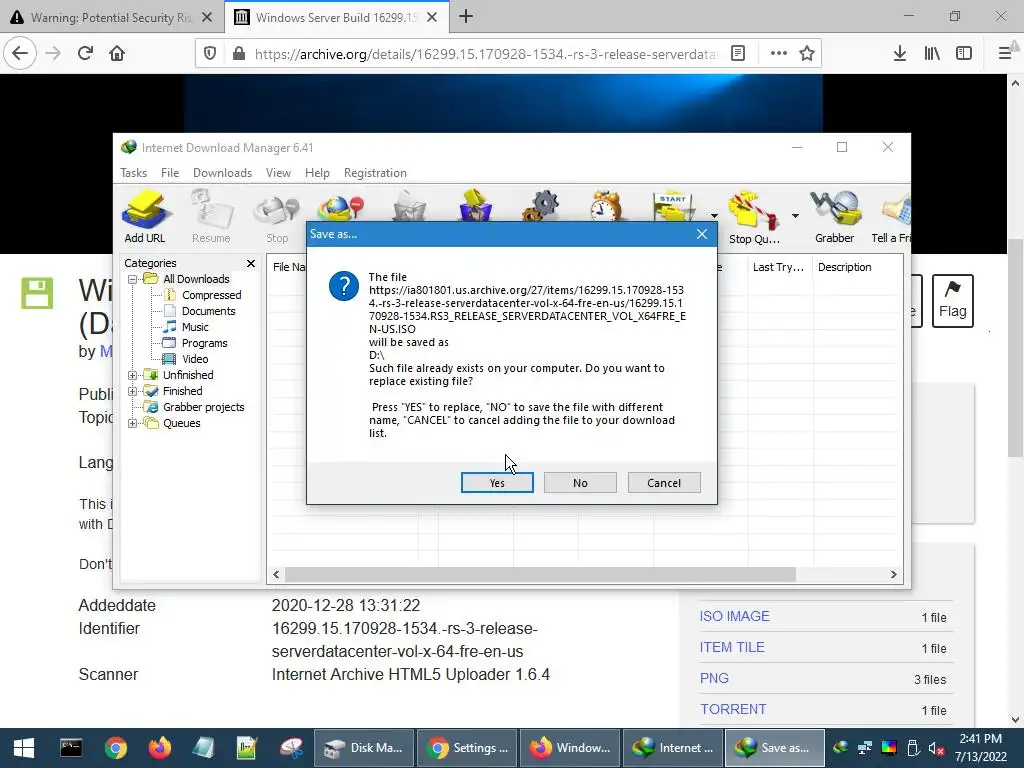Screen dimensions: 1024x768
Task: Open the Tasks menu in IDM
Action: 133,173
